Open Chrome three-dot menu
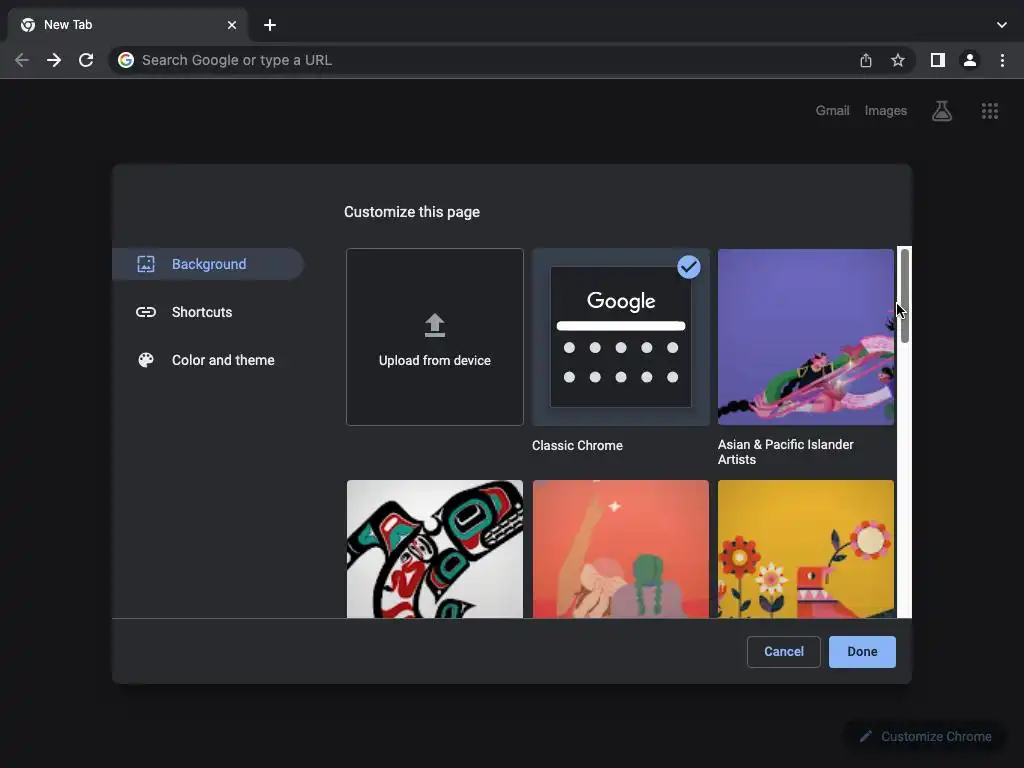Image resolution: width=1024 pixels, height=768 pixels. tap(1002, 60)
